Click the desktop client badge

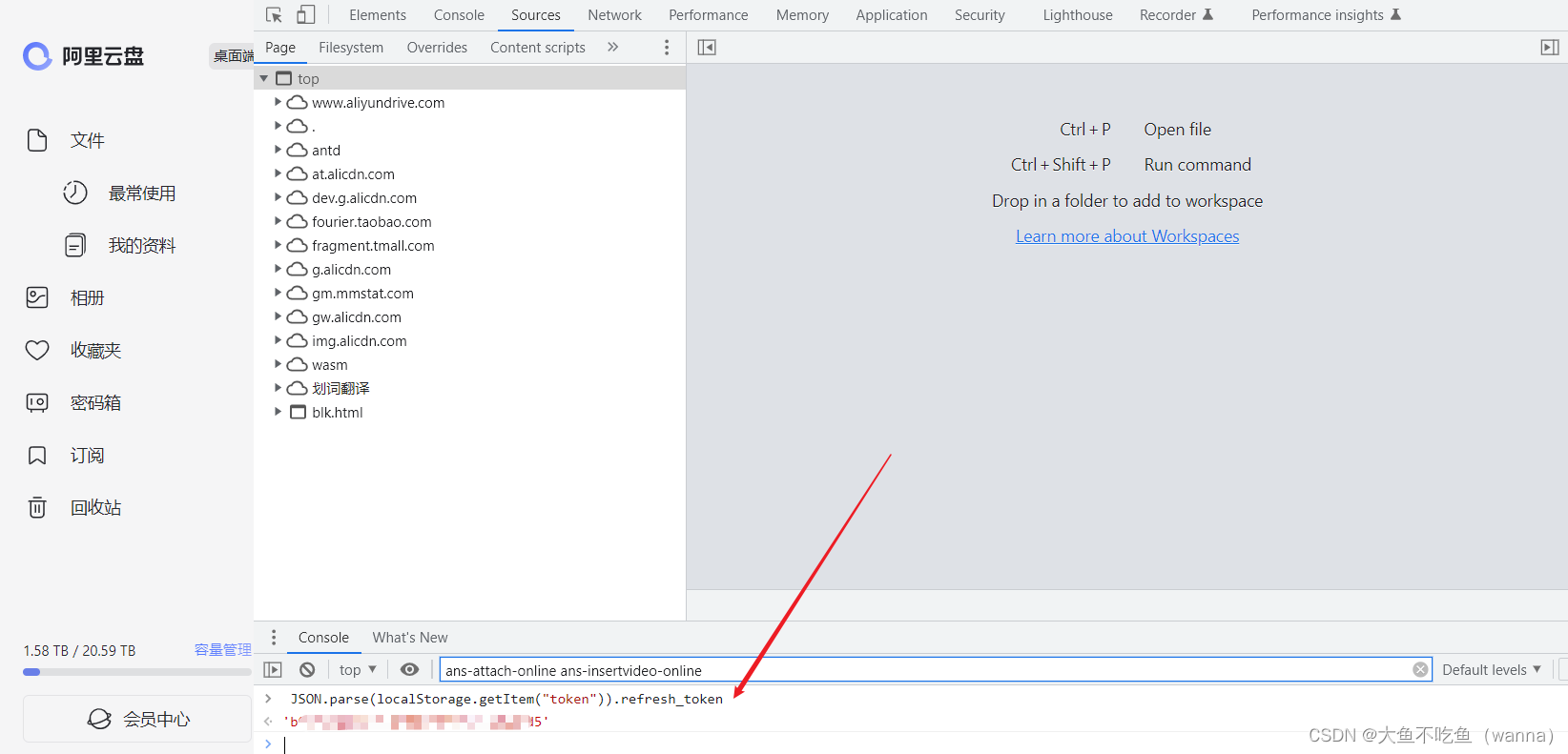(232, 56)
